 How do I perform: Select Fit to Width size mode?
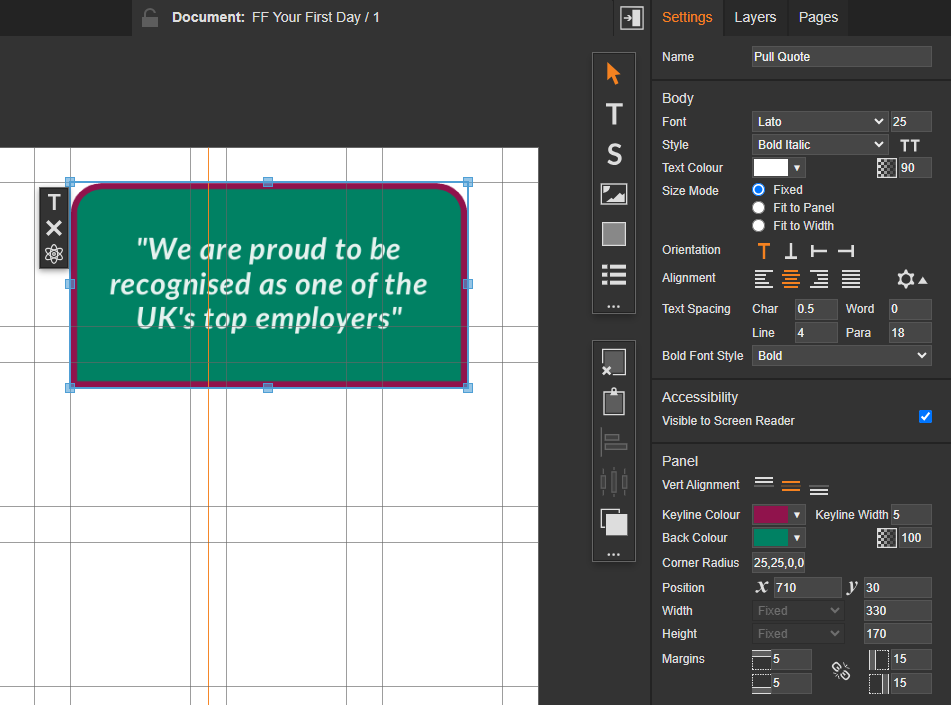759,226
